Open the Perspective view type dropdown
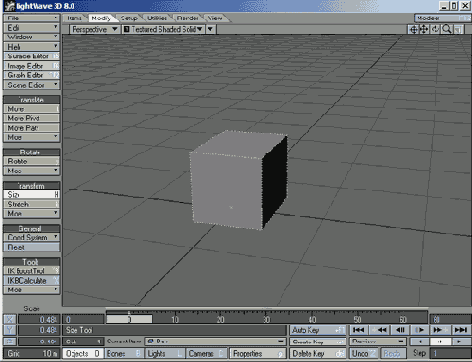Viewport: 472px width, 362px height. tap(95, 29)
